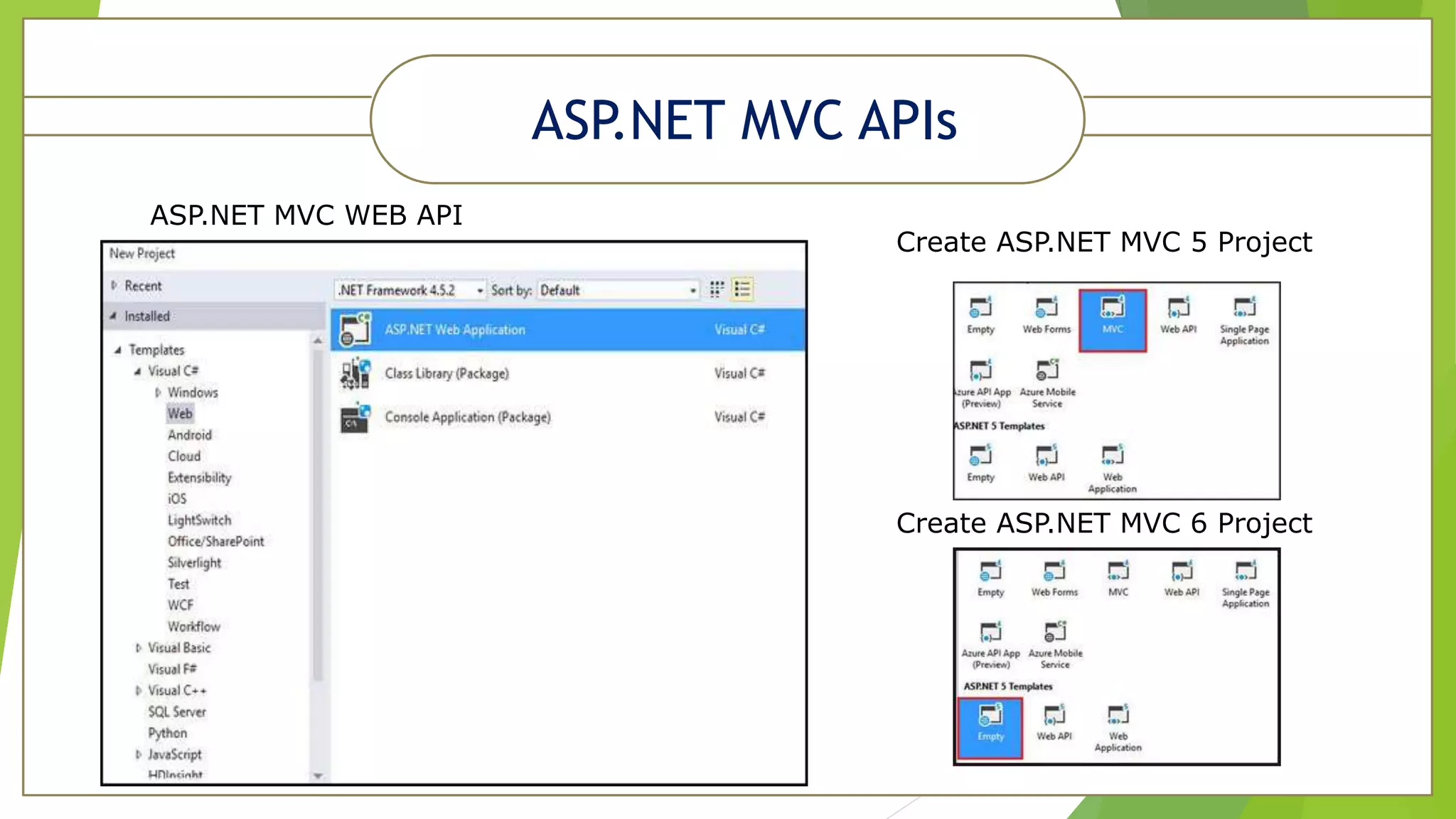Expand the Visual Basic tree node

pos(138,648)
